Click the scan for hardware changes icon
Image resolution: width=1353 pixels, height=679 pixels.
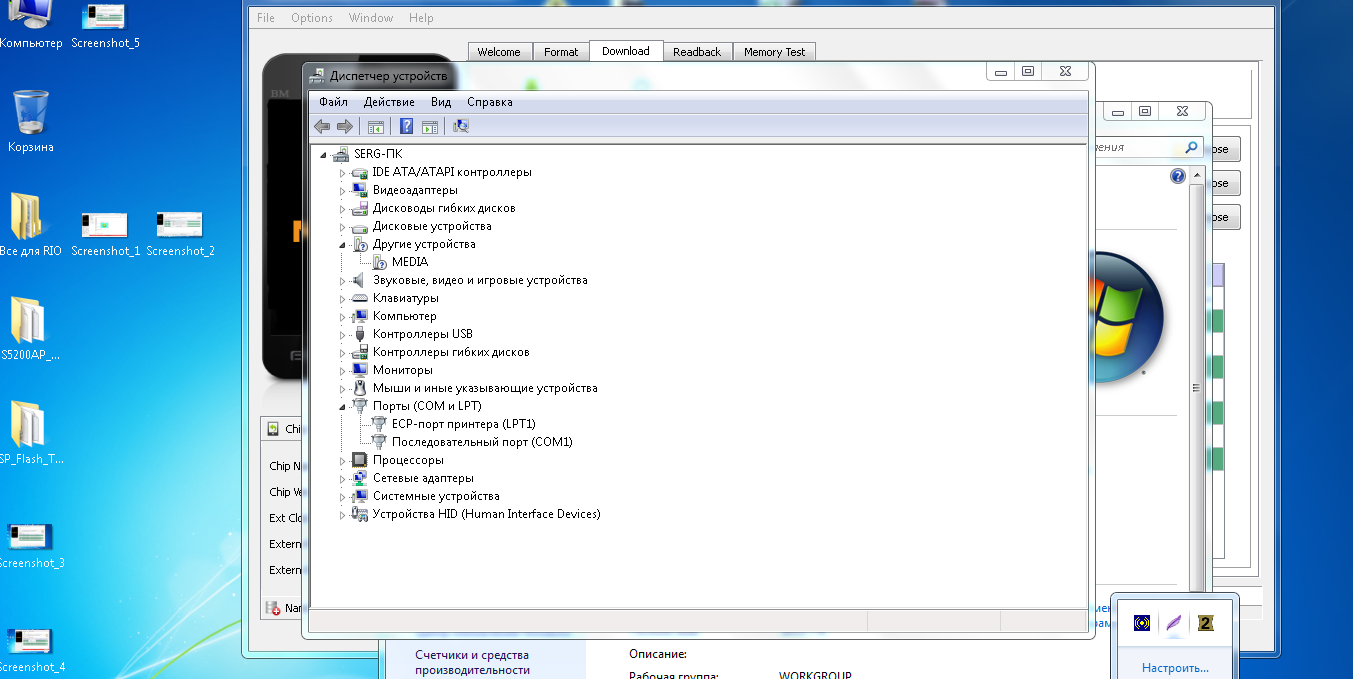461,126
